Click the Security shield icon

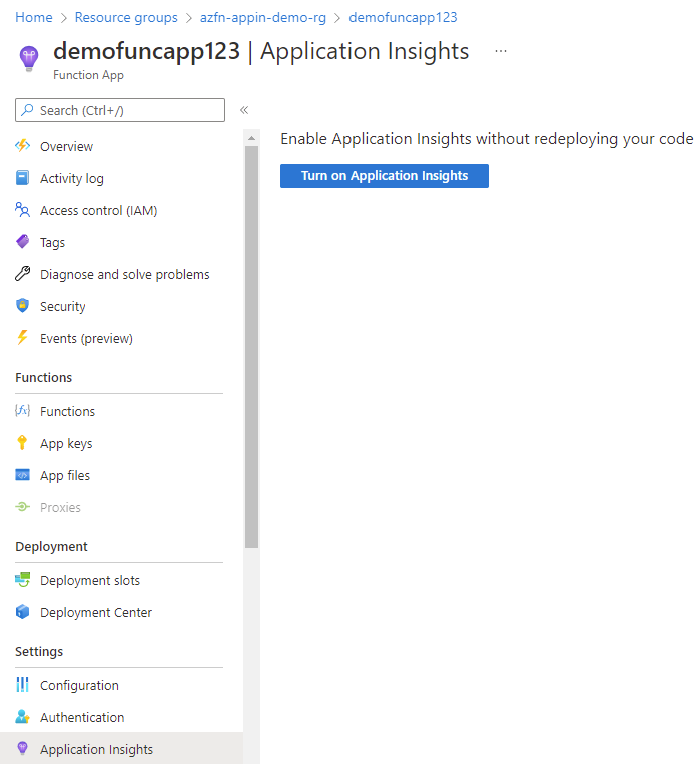click(x=22, y=306)
